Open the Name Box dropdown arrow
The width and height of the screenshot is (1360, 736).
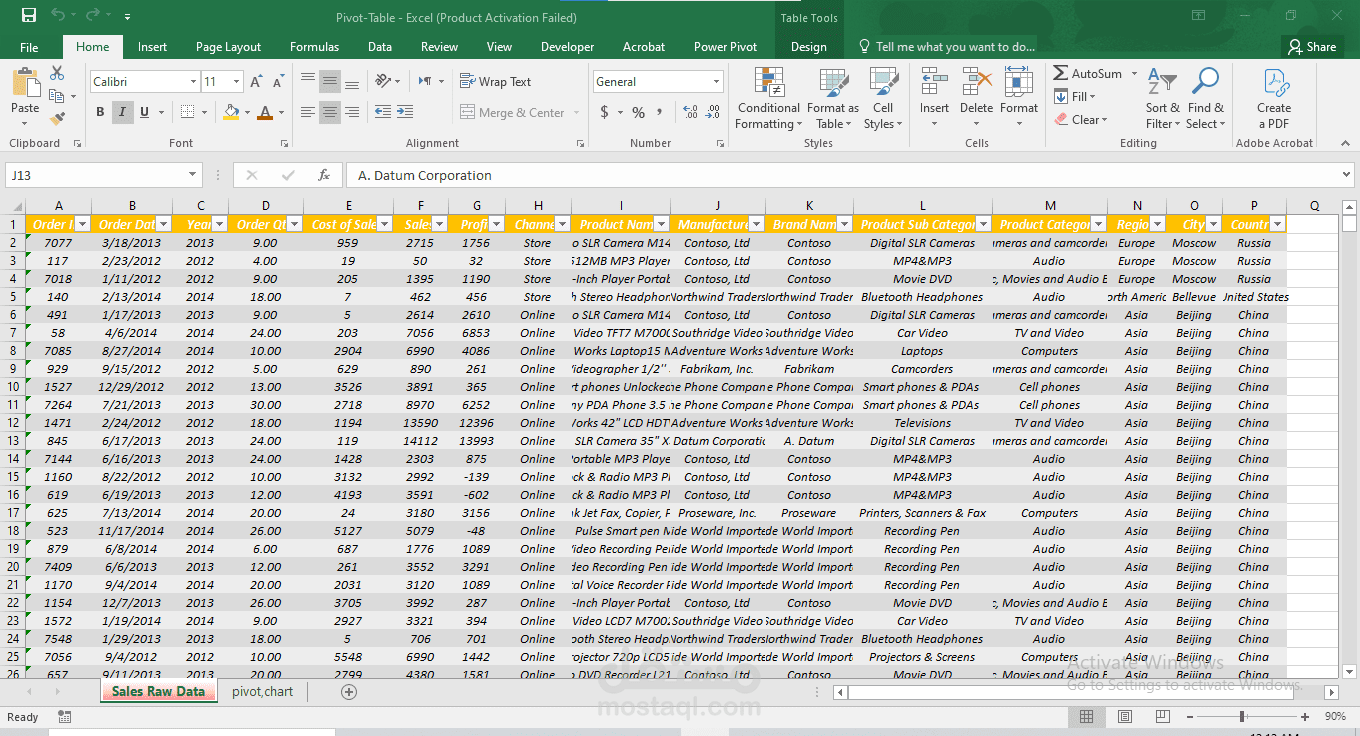193,175
